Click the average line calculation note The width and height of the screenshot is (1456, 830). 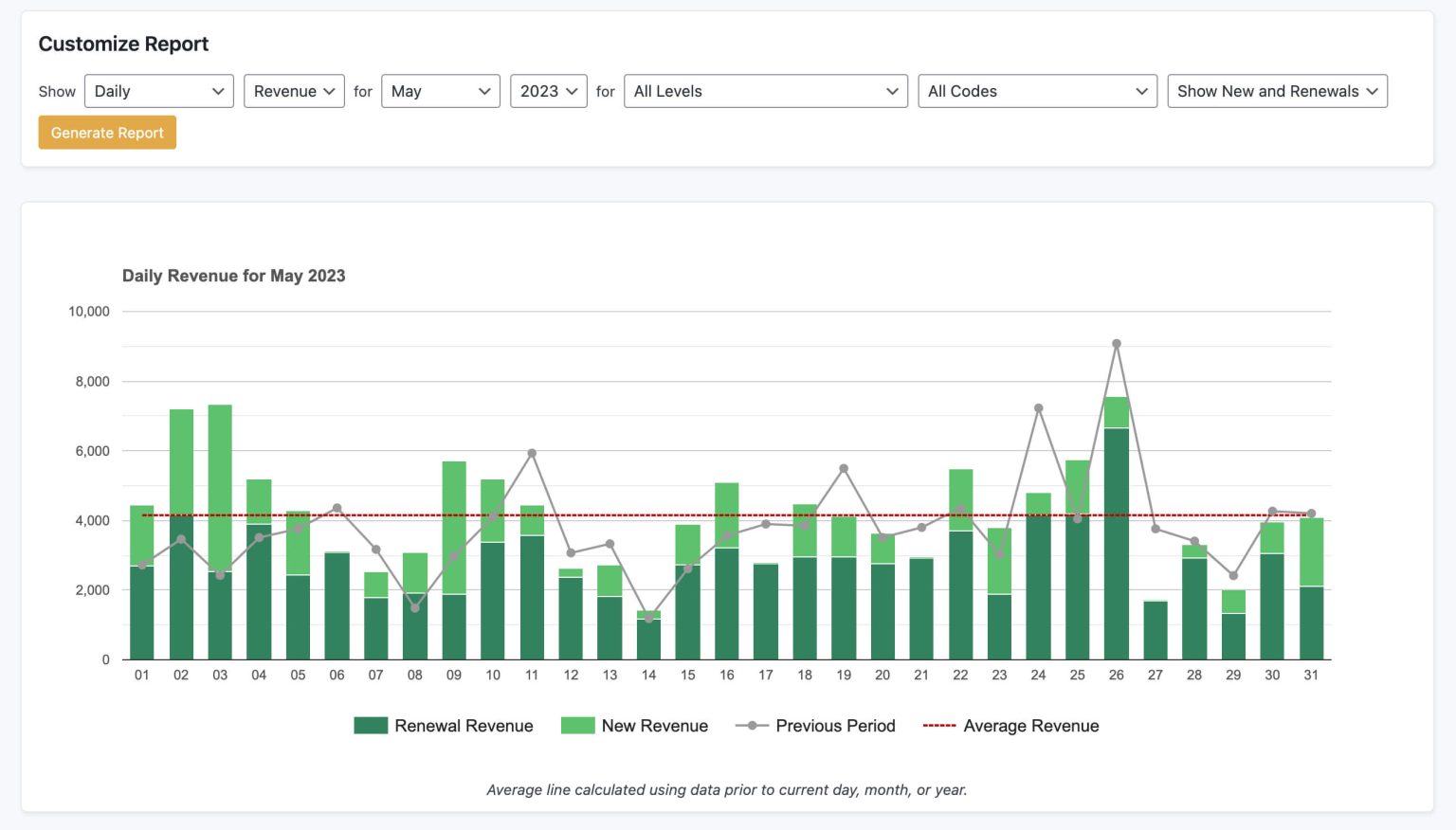point(727,789)
